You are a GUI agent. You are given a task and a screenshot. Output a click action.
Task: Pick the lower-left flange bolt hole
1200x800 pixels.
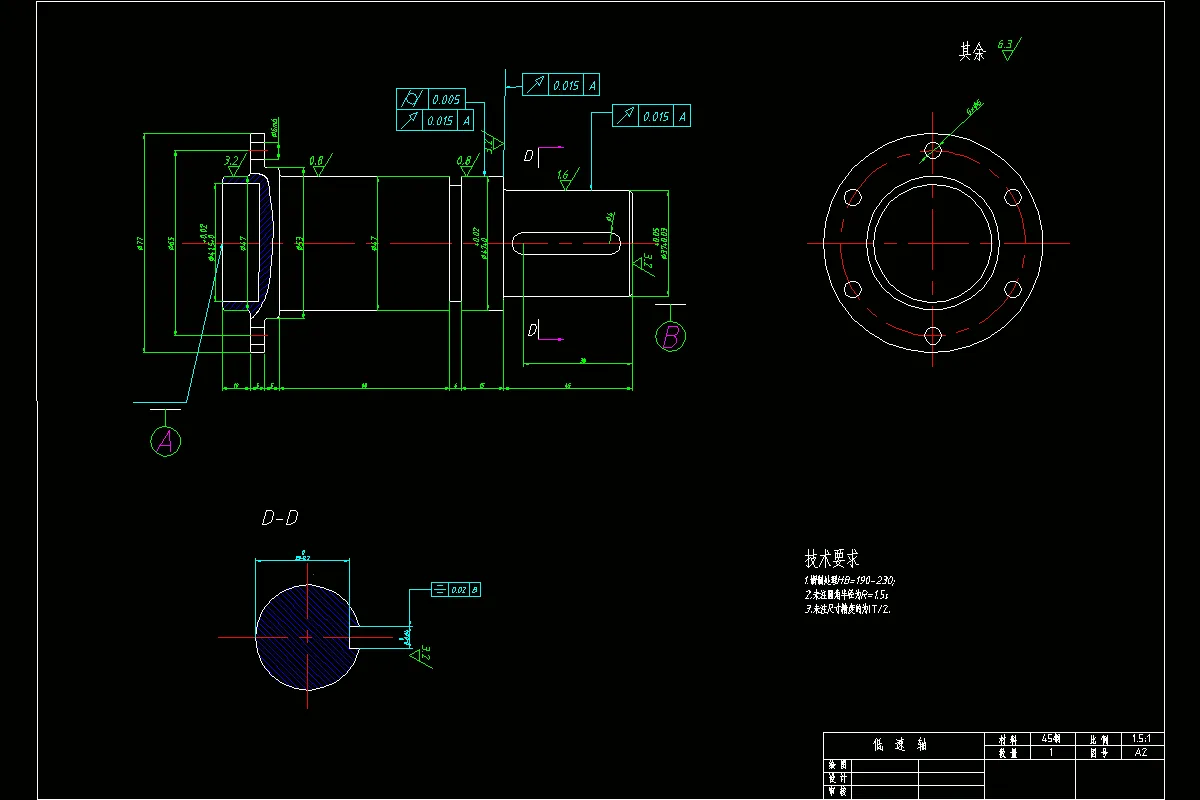(854, 289)
